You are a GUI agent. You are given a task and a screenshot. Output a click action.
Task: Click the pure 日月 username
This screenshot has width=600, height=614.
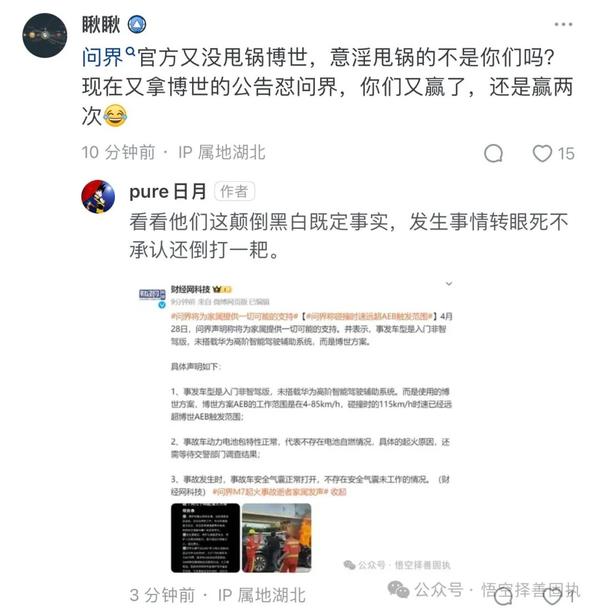click(168, 192)
